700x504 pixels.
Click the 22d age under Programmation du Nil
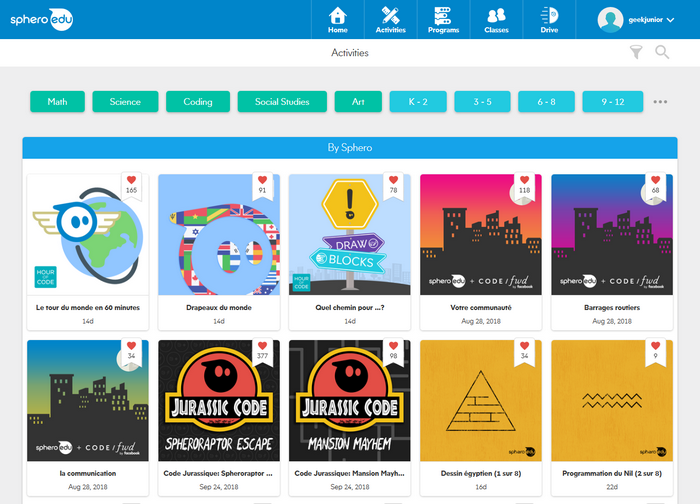pyautogui.click(x=612, y=487)
